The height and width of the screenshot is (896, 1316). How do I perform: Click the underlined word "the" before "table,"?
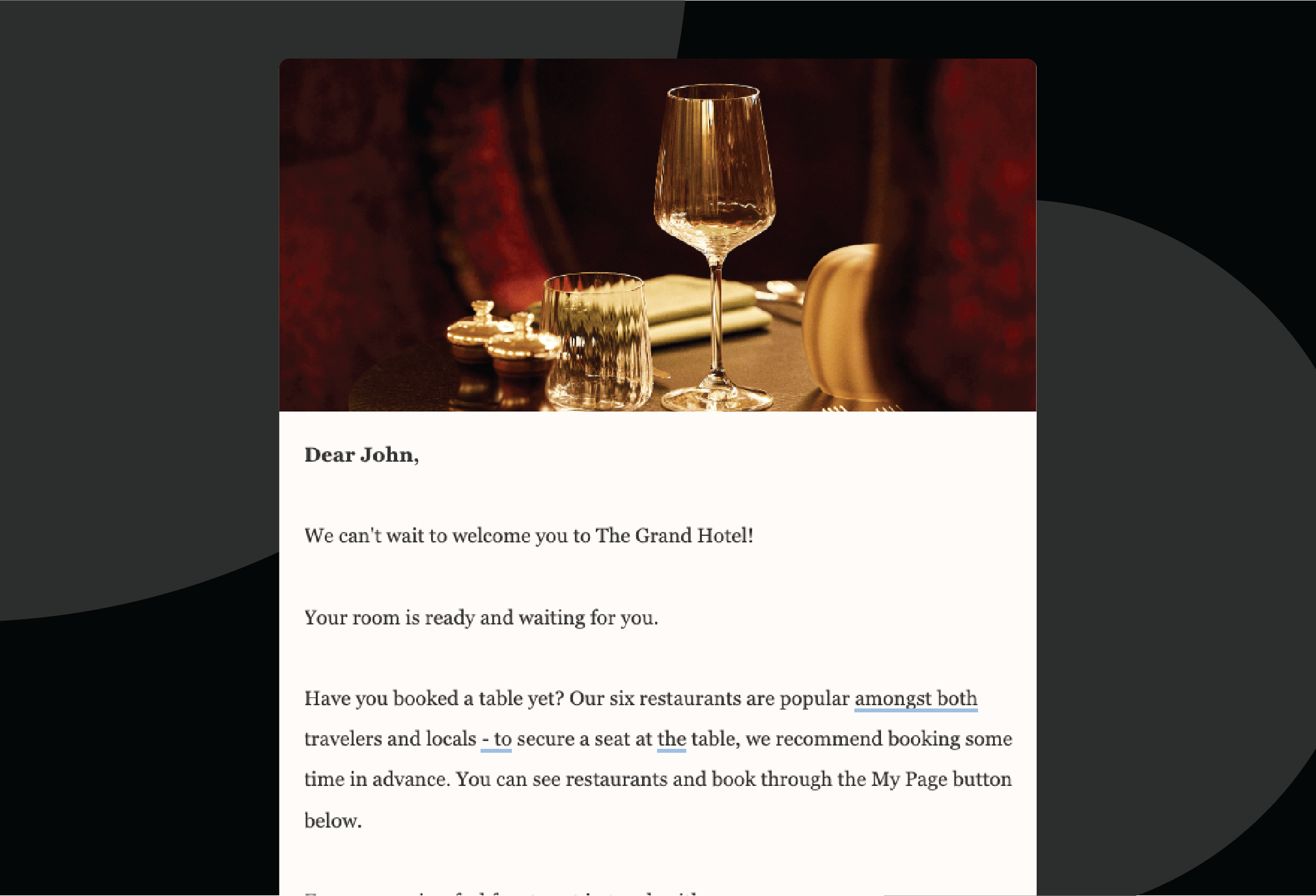[x=671, y=740]
